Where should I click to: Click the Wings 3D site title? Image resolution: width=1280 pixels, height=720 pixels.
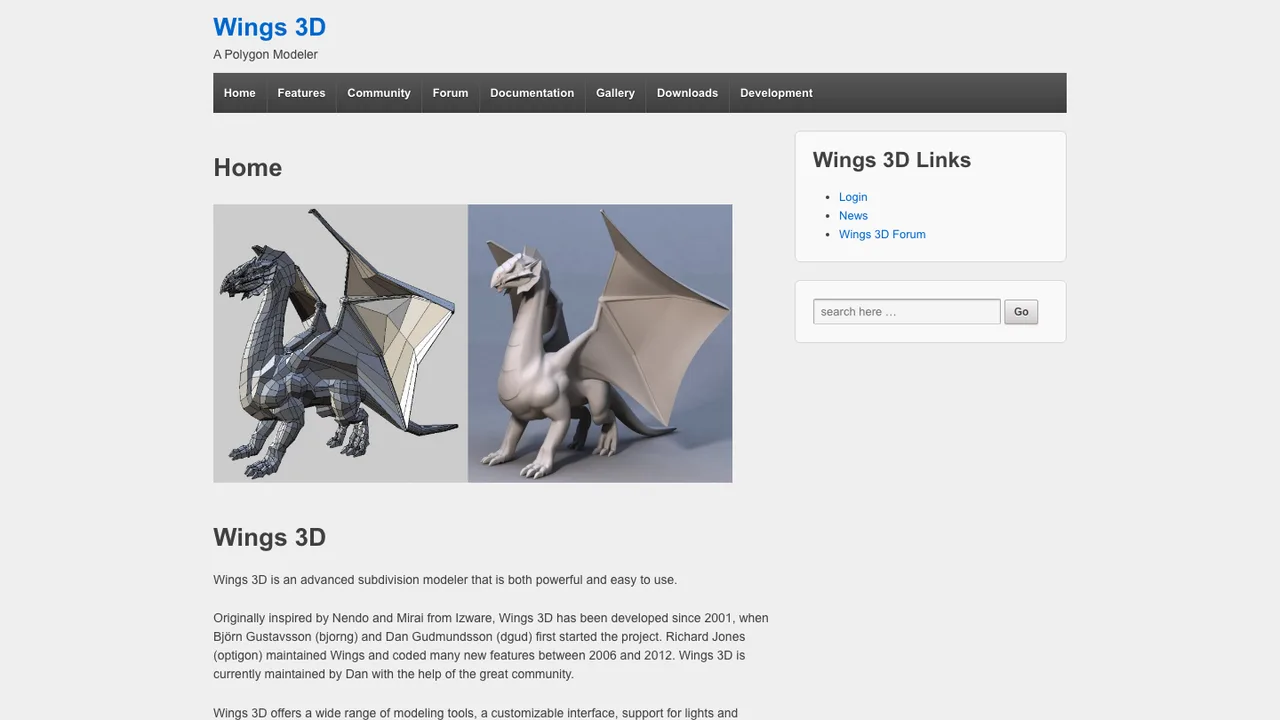point(269,27)
